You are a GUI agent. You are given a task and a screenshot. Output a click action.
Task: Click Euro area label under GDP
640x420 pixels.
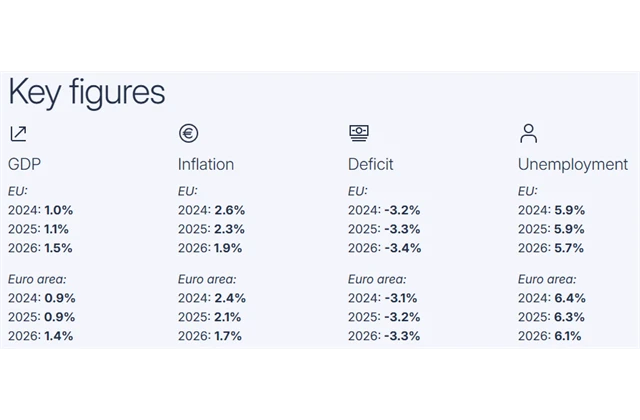(x=37, y=279)
